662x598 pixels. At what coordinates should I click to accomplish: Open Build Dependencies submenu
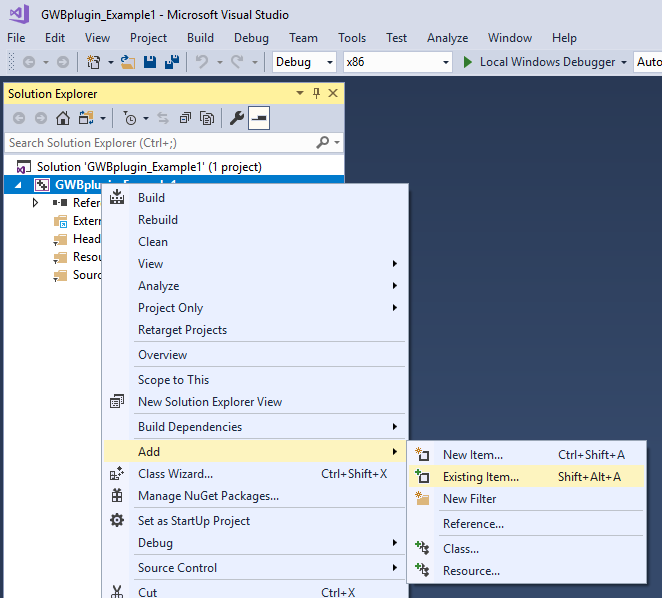tap(255, 427)
